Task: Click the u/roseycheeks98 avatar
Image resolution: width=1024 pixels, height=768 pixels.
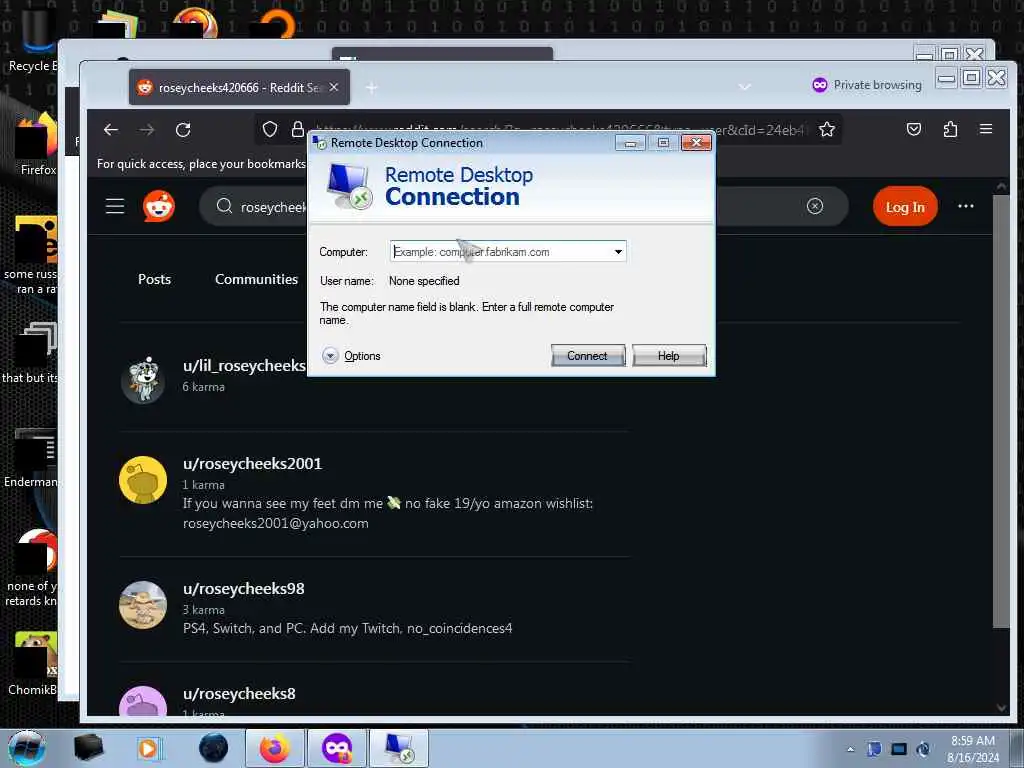Action: (143, 605)
